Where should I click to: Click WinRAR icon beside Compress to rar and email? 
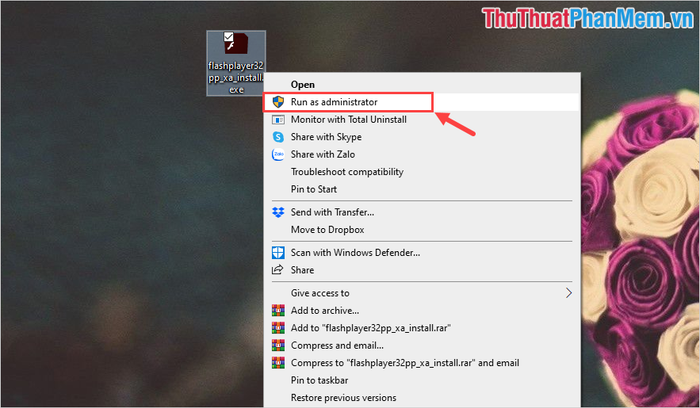click(x=278, y=362)
